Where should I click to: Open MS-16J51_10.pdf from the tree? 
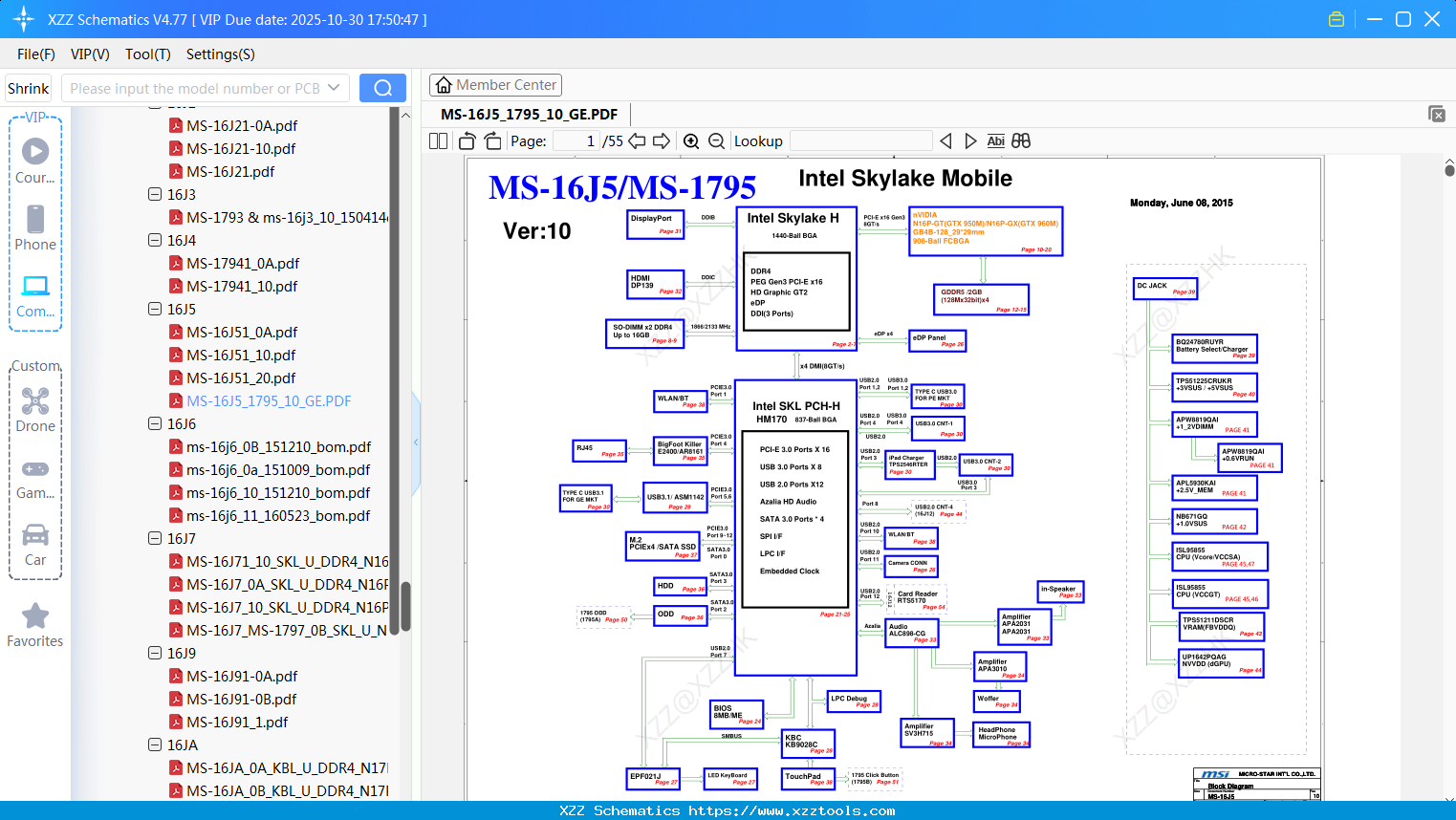tap(241, 356)
